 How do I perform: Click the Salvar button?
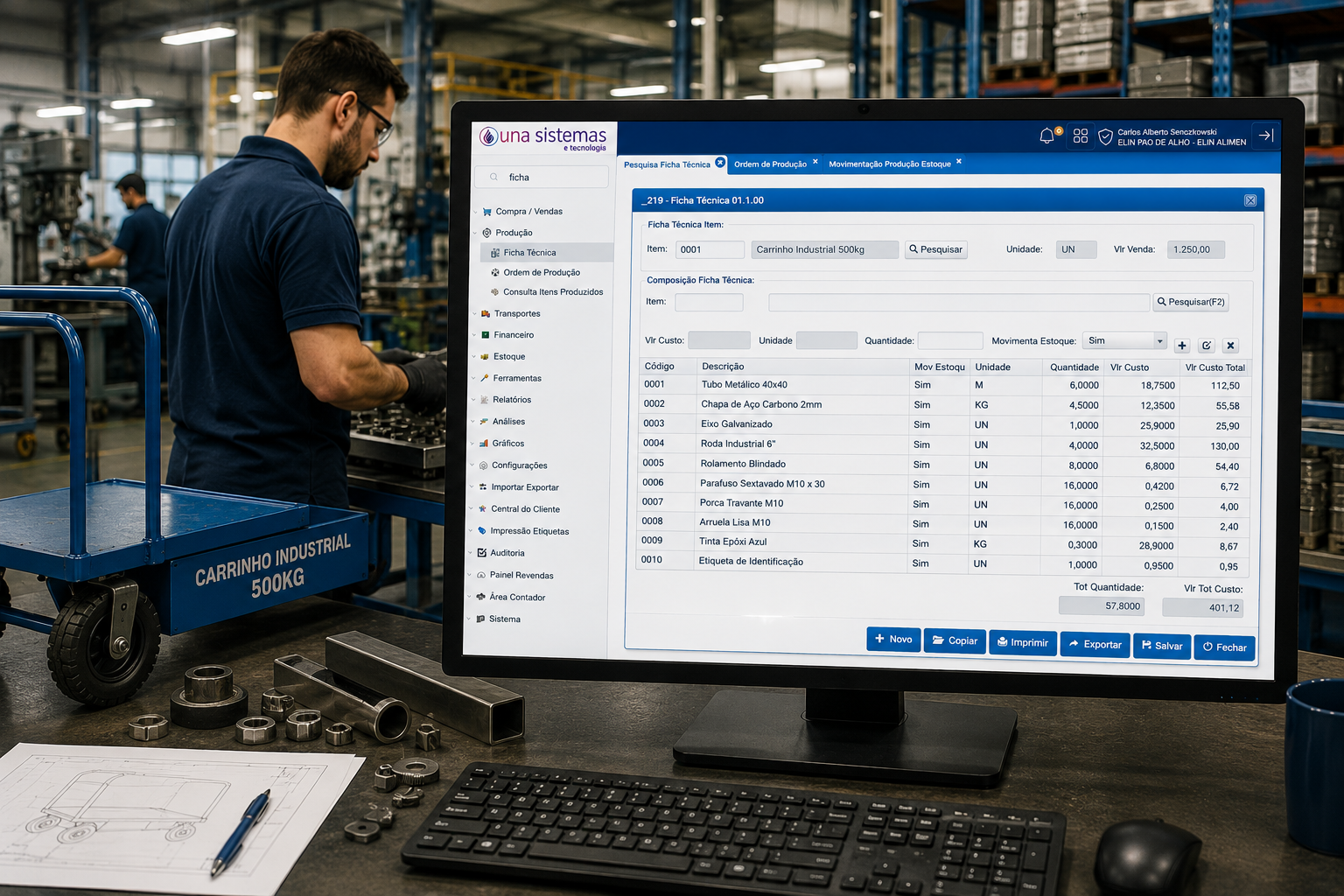click(1162, 646)
